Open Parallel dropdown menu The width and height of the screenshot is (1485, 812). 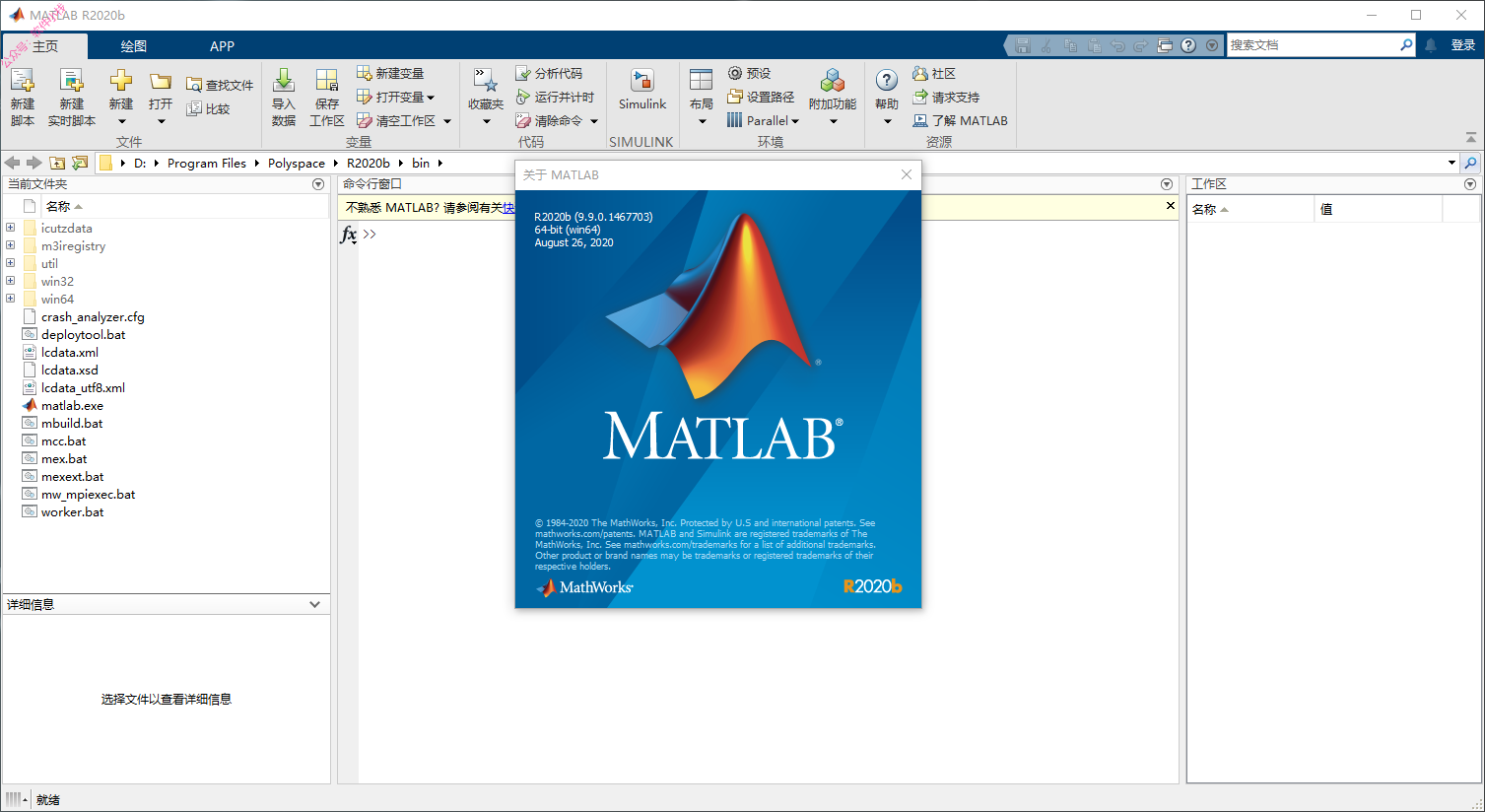coord(763,121)
